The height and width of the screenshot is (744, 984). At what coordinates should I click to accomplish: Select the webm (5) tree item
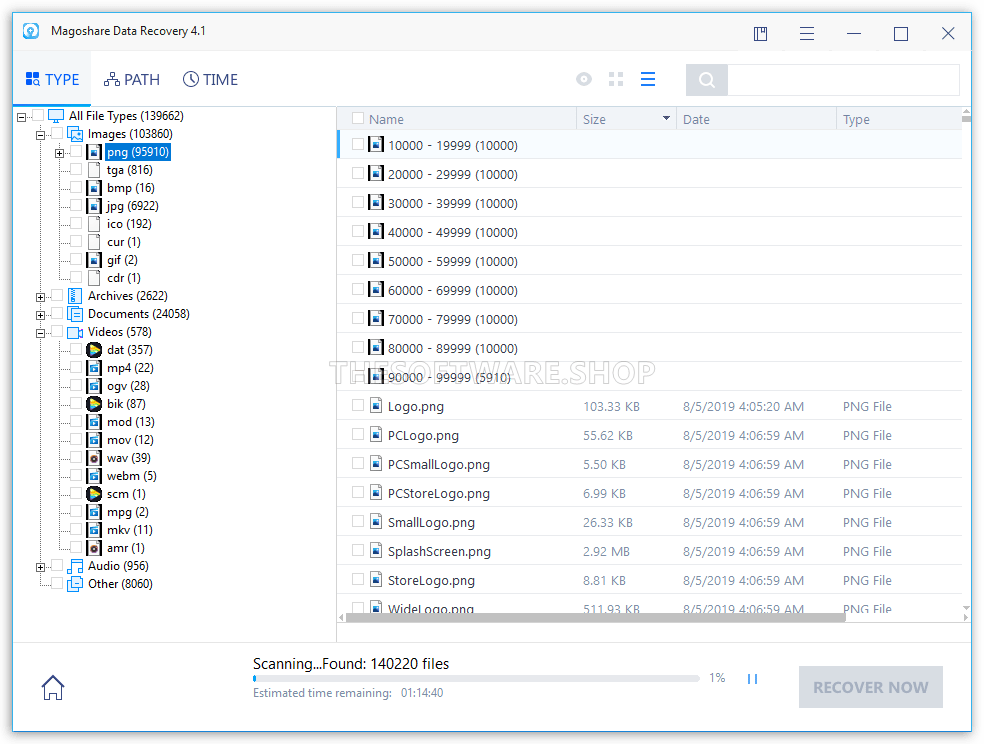[131, 476]
